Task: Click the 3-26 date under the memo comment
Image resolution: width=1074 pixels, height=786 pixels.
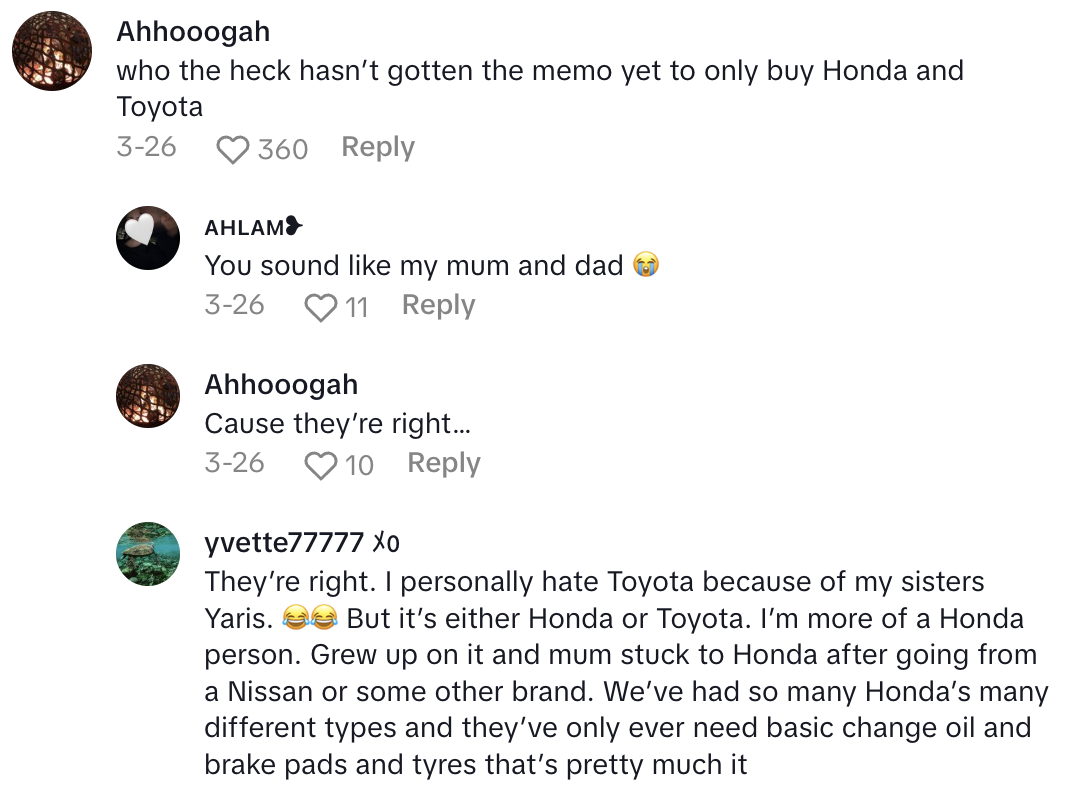Action: pyautogui.click(x=146, y=148)
